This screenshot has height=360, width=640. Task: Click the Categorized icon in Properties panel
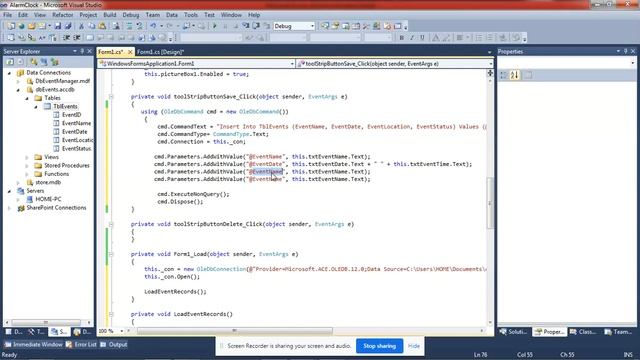[504, 75]
